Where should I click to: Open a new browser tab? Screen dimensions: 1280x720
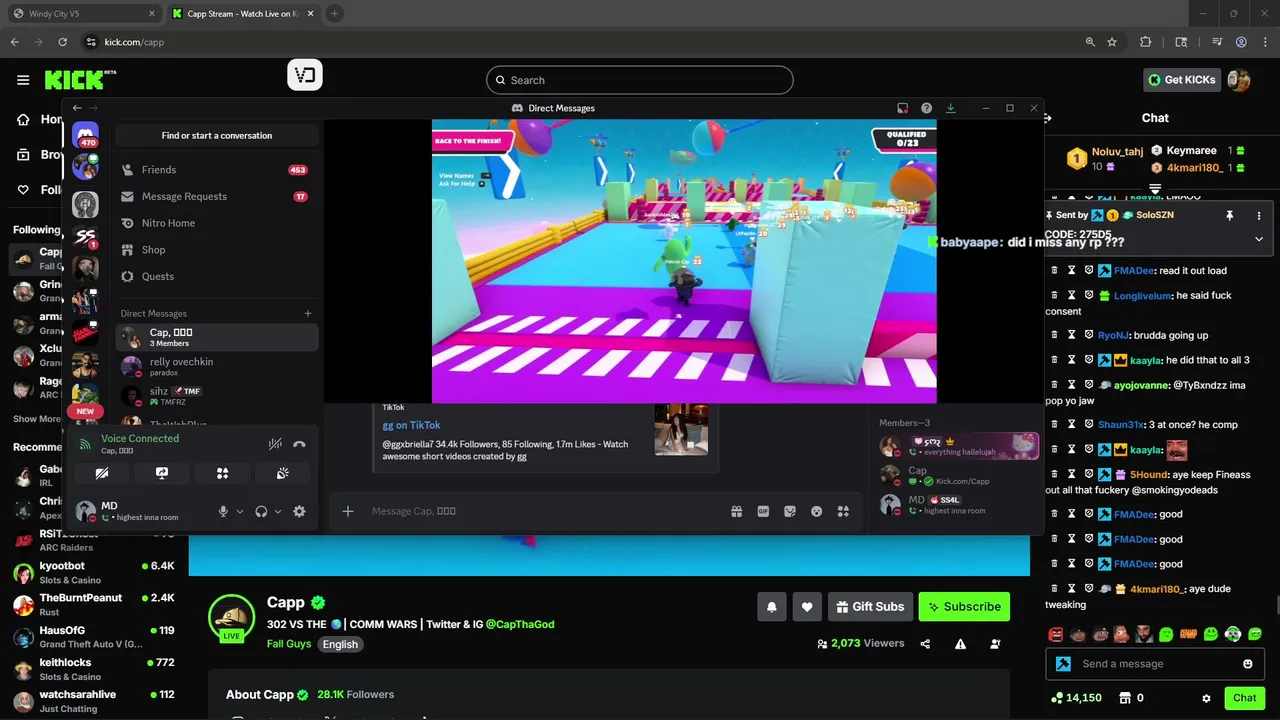[x=334, y=14]
